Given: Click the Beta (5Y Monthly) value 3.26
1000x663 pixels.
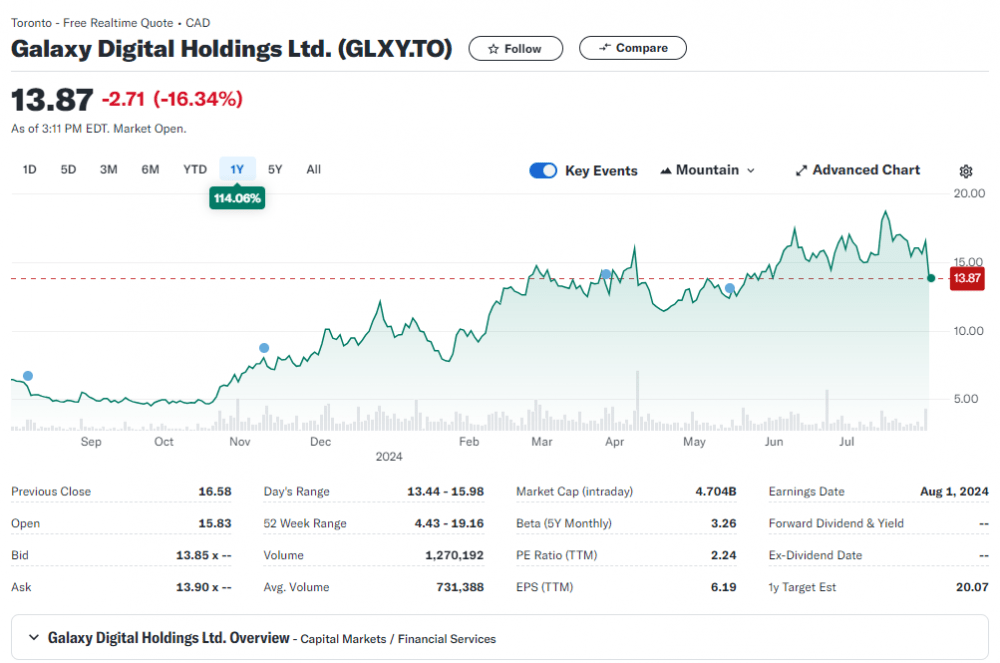Looking at the screenshot, I should click(724, 523).
